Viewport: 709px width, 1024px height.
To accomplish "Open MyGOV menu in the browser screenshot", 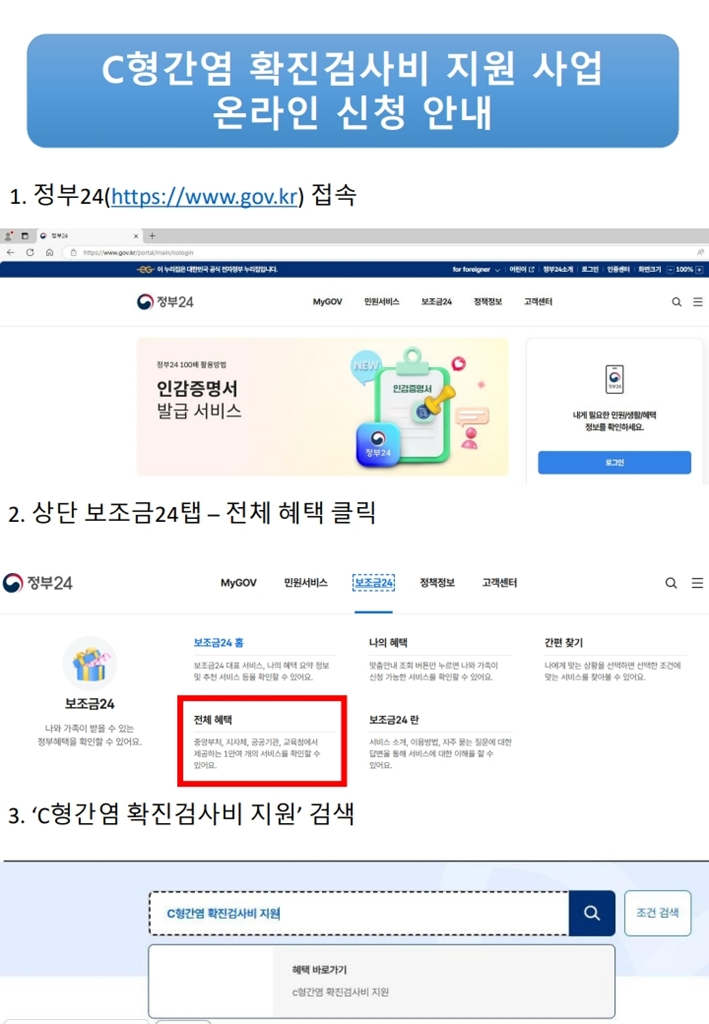I will [x=327, y=302].
